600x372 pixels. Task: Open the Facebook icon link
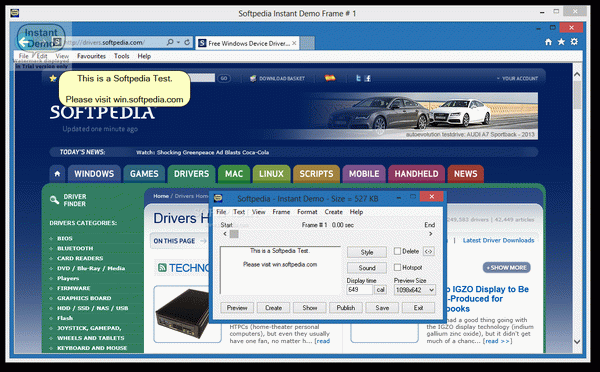[368, 78]
